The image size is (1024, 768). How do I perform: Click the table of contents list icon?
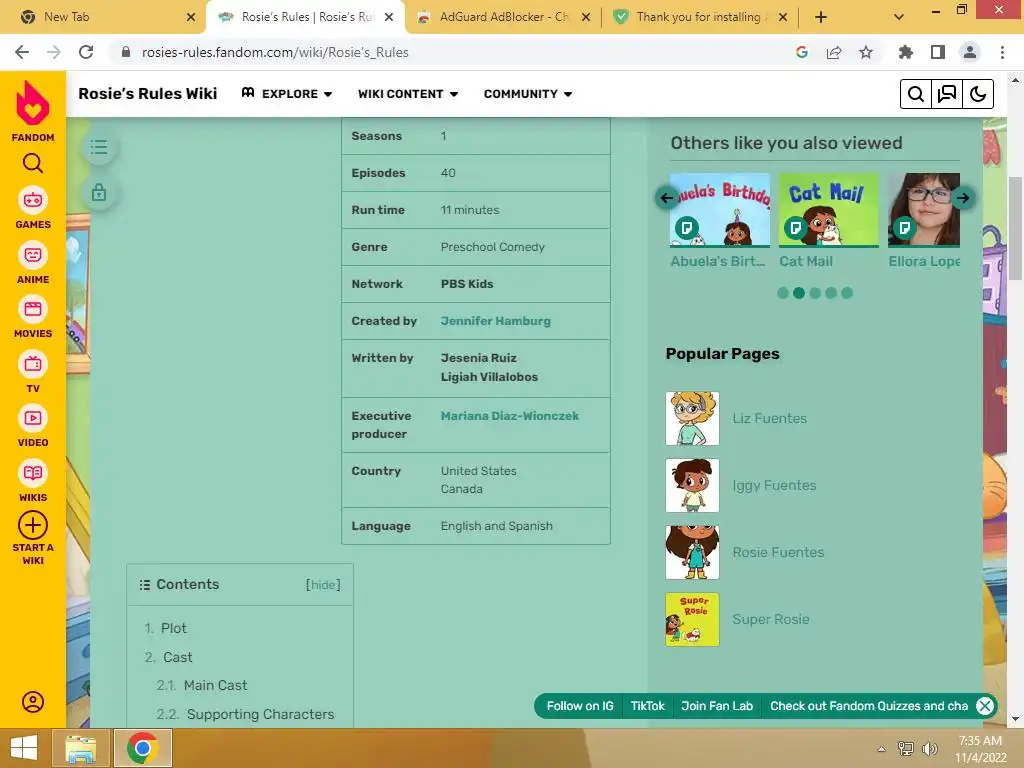pos(99,147)
